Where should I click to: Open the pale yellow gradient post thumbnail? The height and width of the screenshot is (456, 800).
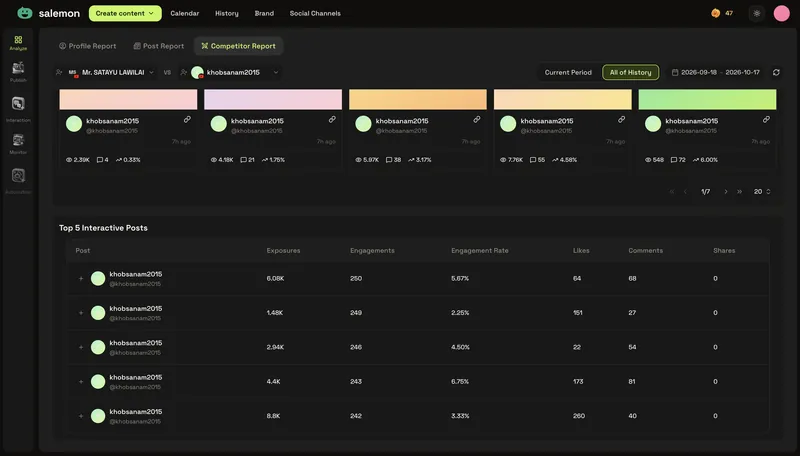click(563, 99)
